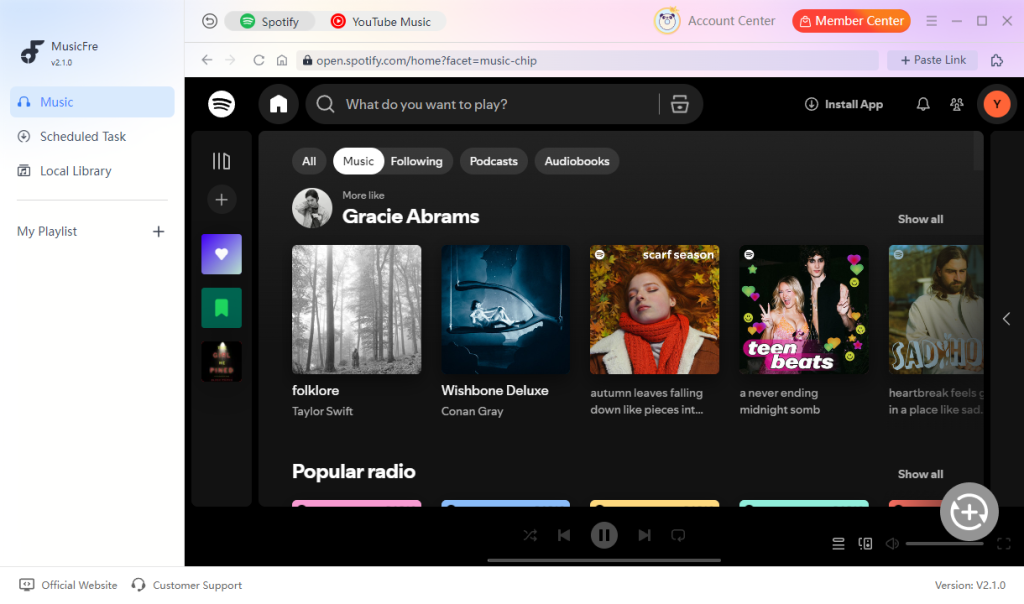Open the Wishbone Deluxe album cover
This screenshot has width=1024, height=604.
point(505,310)
